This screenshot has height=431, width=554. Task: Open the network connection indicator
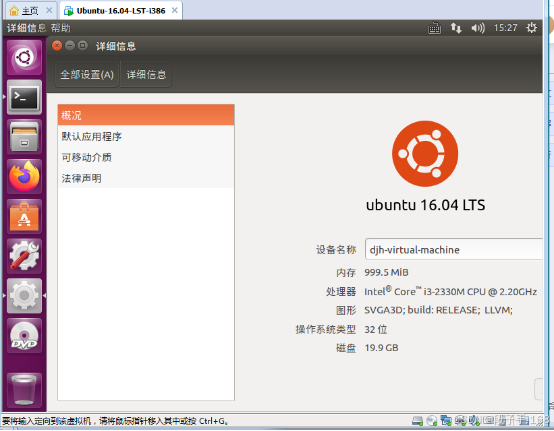pyautogui.click(x=456, y=28)
